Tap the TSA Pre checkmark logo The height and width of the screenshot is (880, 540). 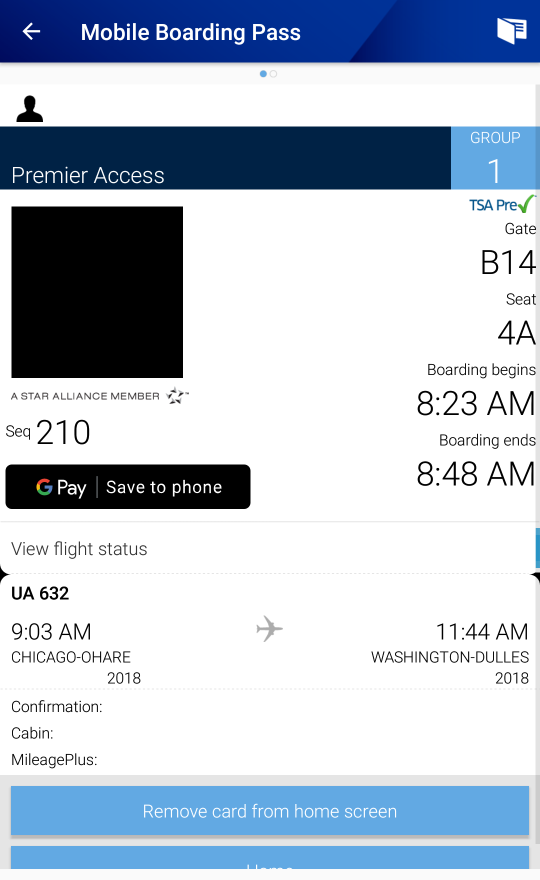click(x=502, y=204)
